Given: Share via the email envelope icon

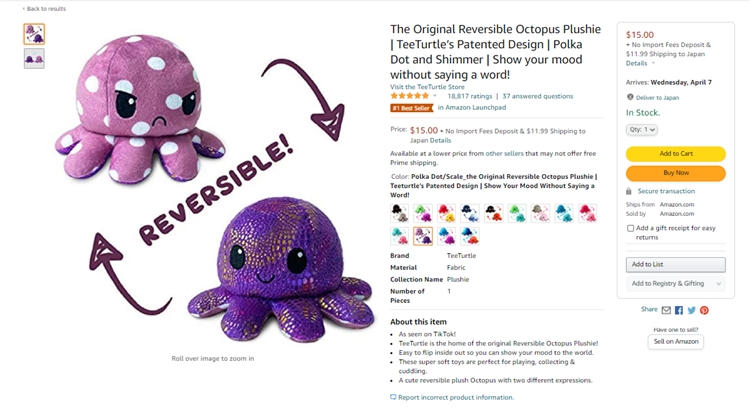Looking at the screenshot, I should click(x=666, y=310).
